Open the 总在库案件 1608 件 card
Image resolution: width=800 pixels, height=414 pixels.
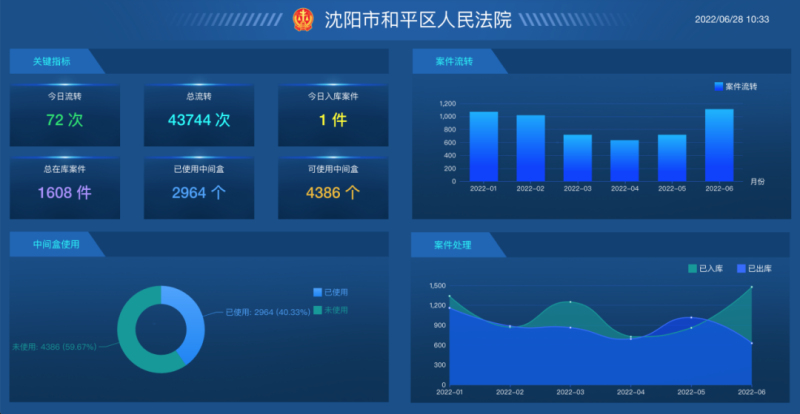click(65, 187)
